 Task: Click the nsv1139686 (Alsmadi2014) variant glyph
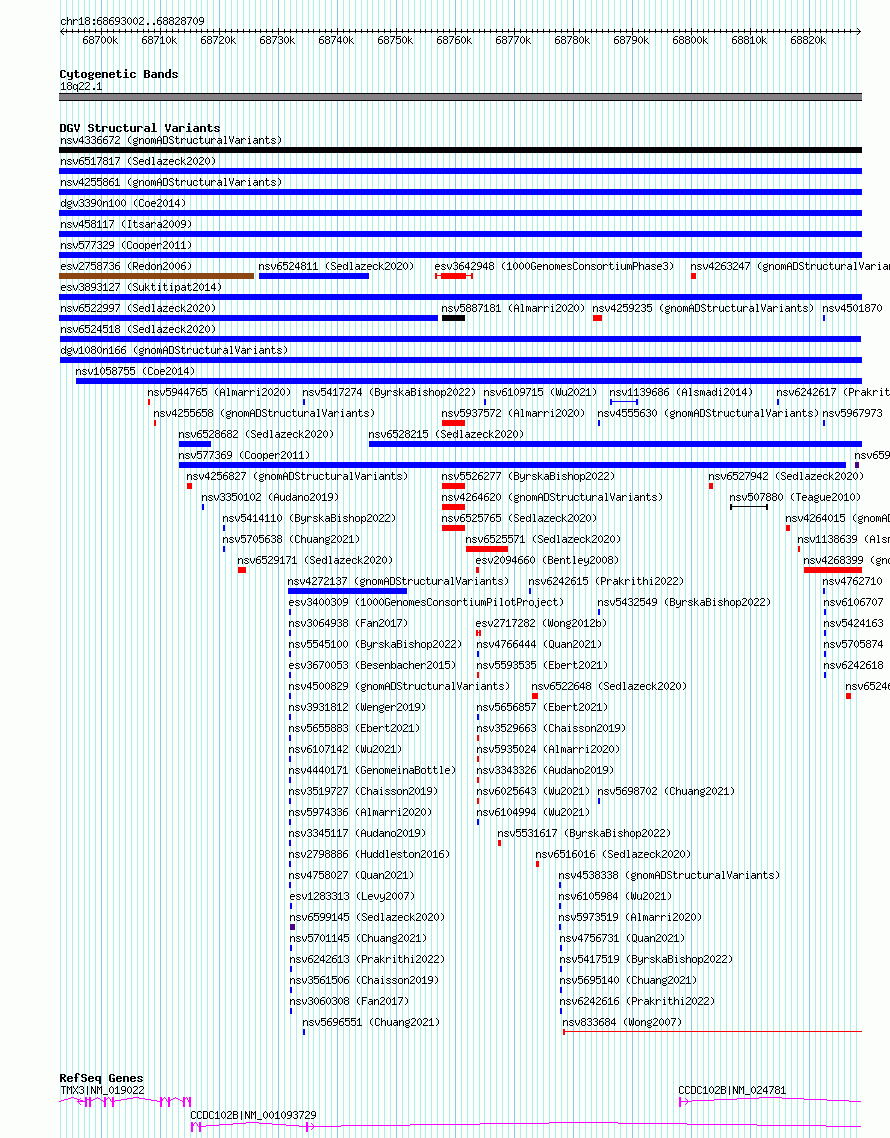coord(624,403)
